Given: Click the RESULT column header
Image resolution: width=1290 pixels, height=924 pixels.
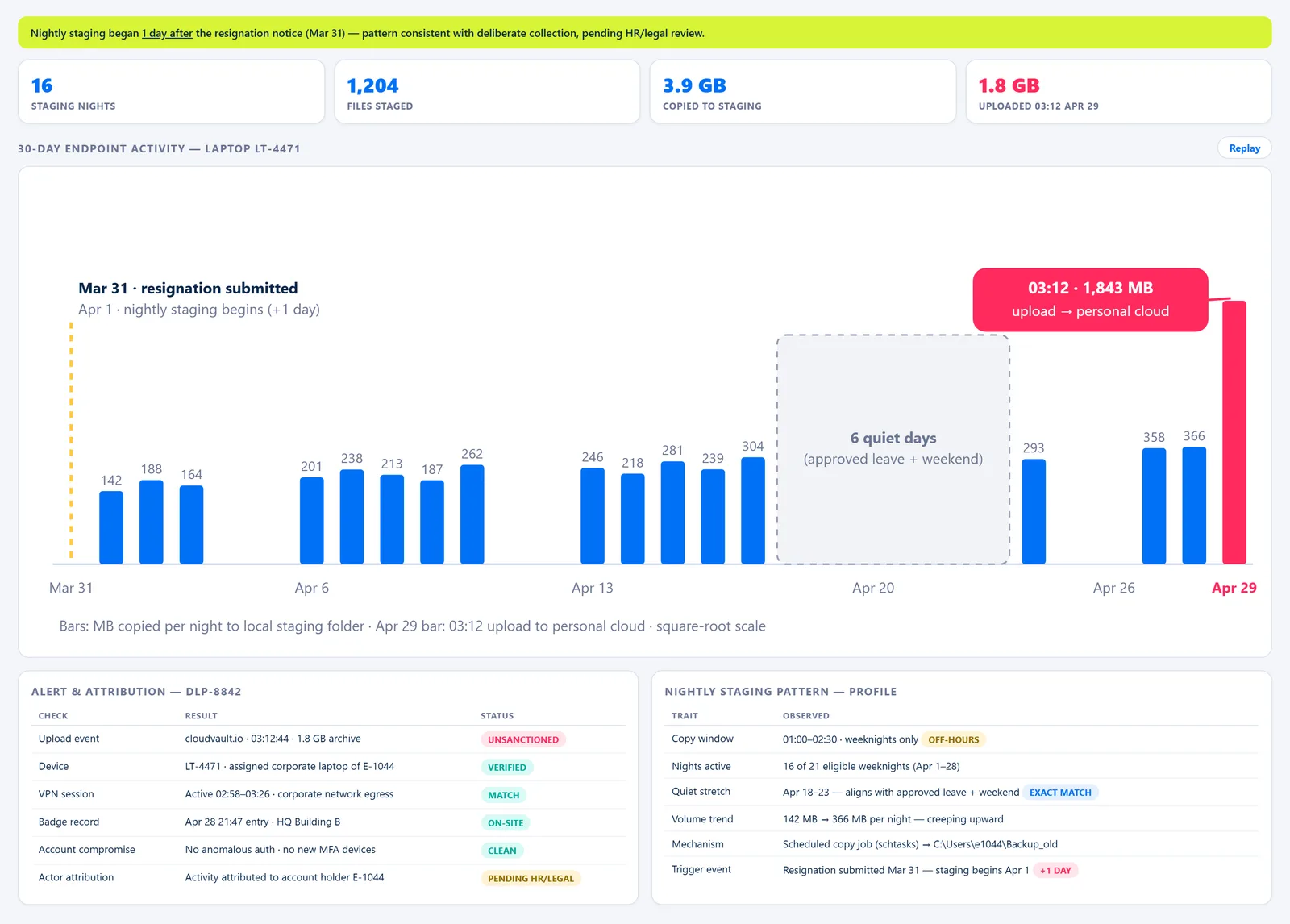Looking at the screenshot, I should [202, 716].
